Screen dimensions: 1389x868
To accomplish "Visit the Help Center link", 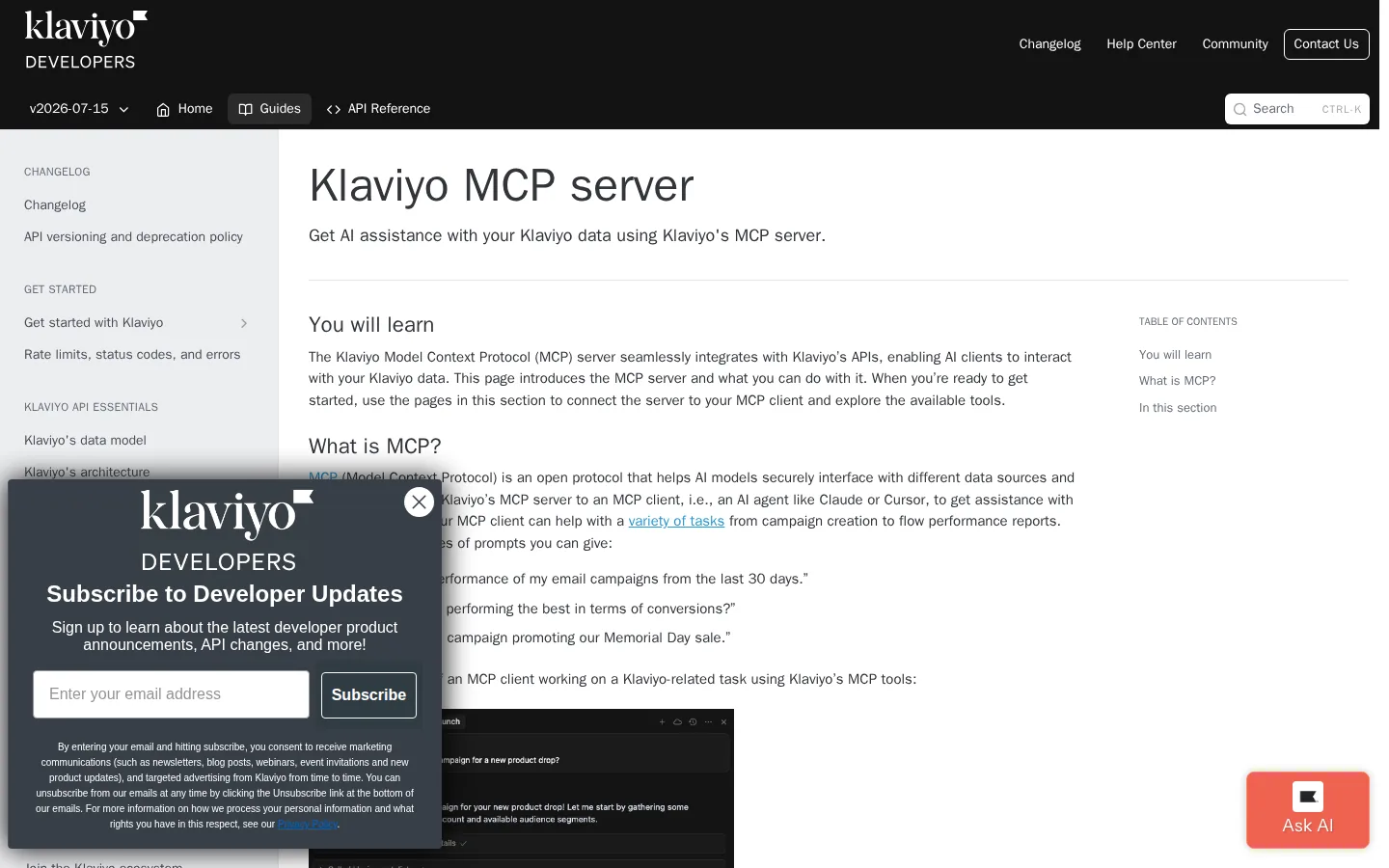I will tap(1141, 44).
